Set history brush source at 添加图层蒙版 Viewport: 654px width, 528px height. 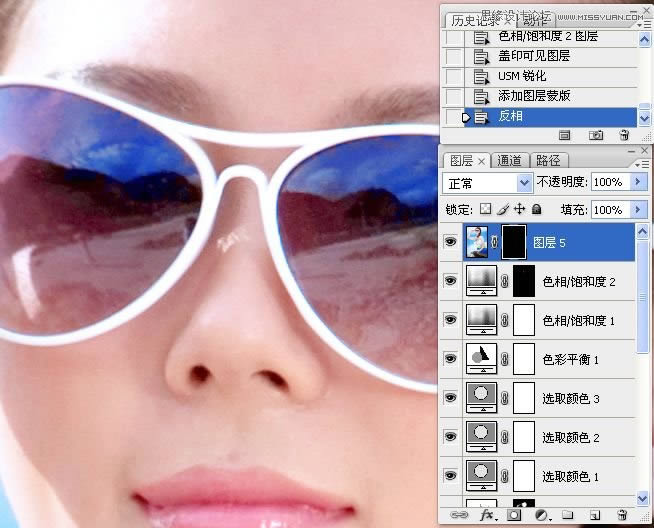point(454,97)
